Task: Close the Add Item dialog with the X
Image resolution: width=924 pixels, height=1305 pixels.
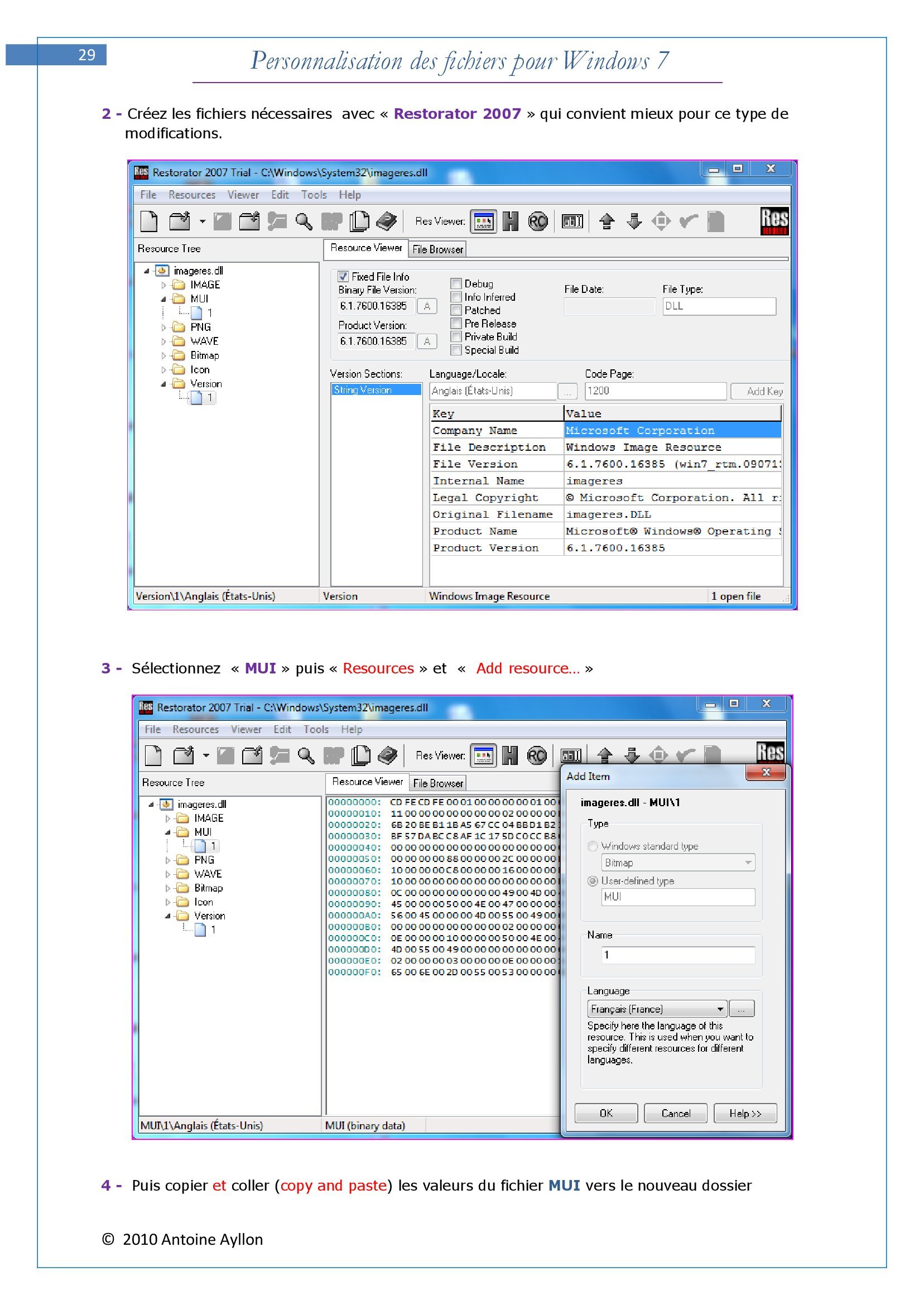Action: click(x=766, y=772)
